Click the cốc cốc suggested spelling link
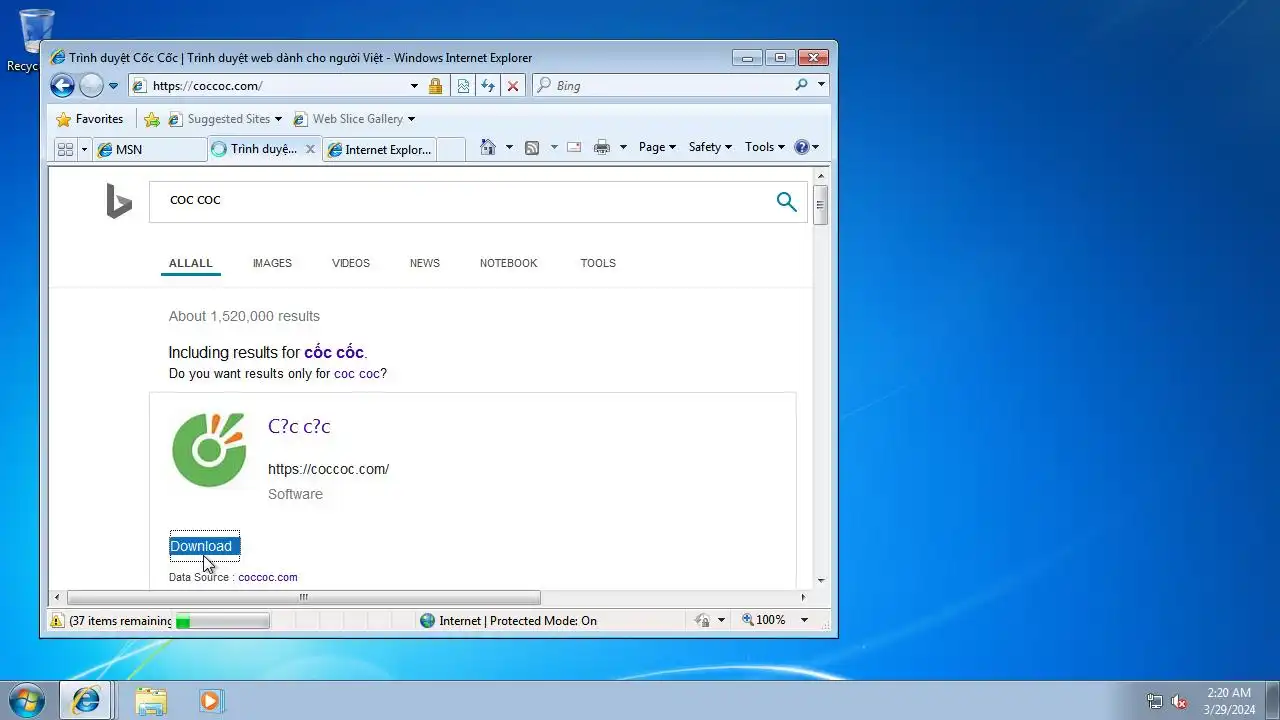 pyautogui.click(x=334, y=352)
